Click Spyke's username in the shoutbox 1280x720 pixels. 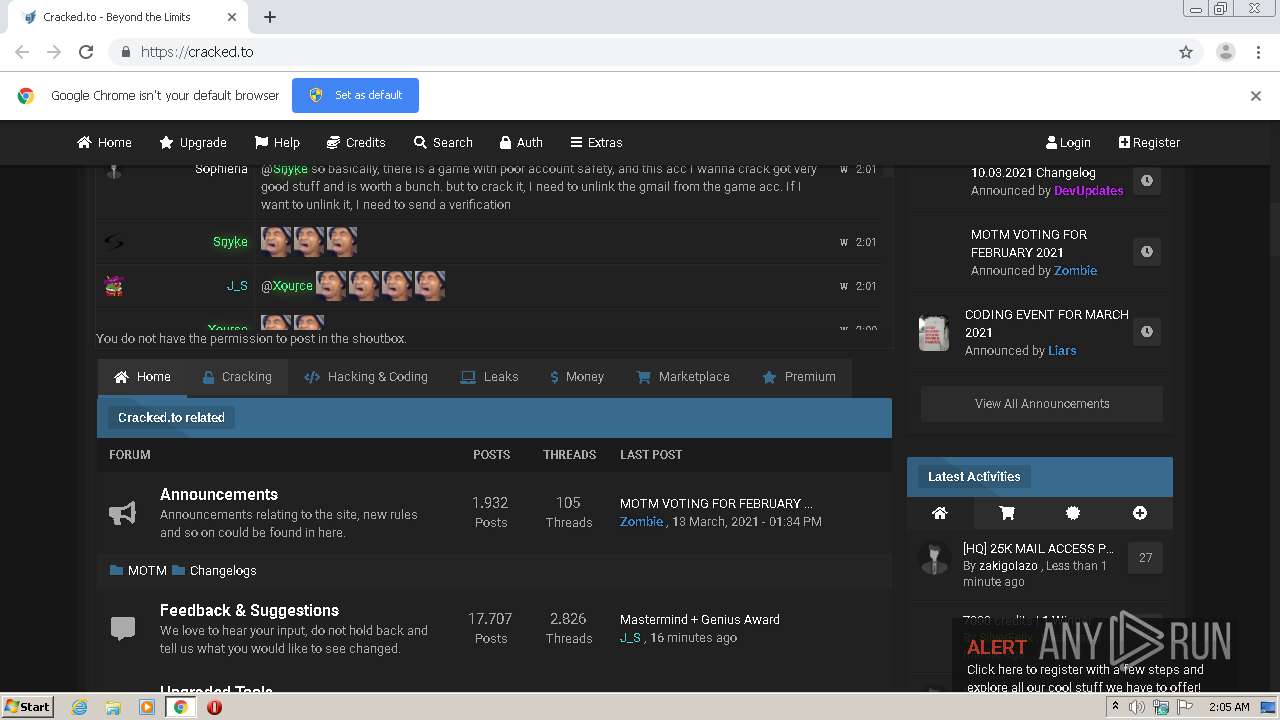click(x=230, y=242)
